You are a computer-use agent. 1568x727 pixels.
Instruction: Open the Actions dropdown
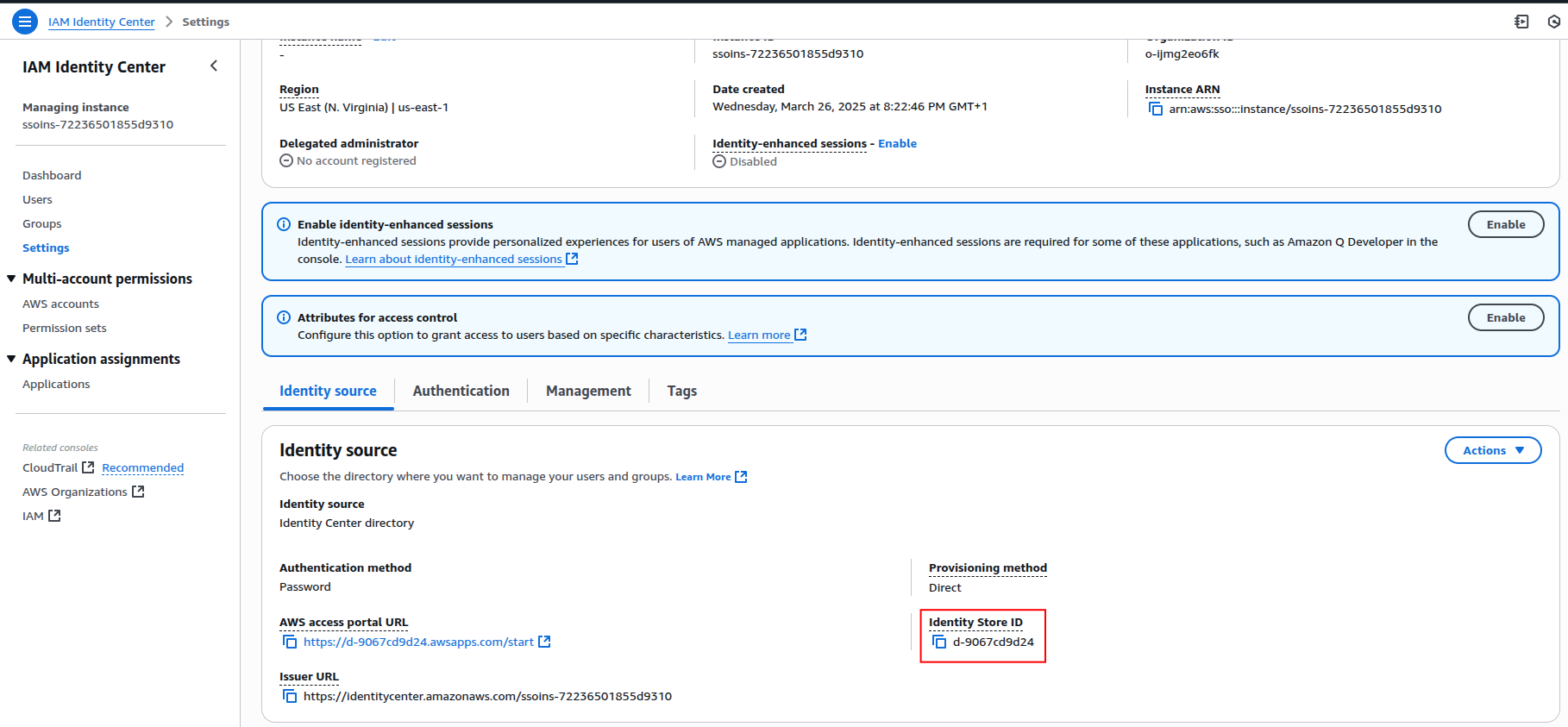(1492, 450)
